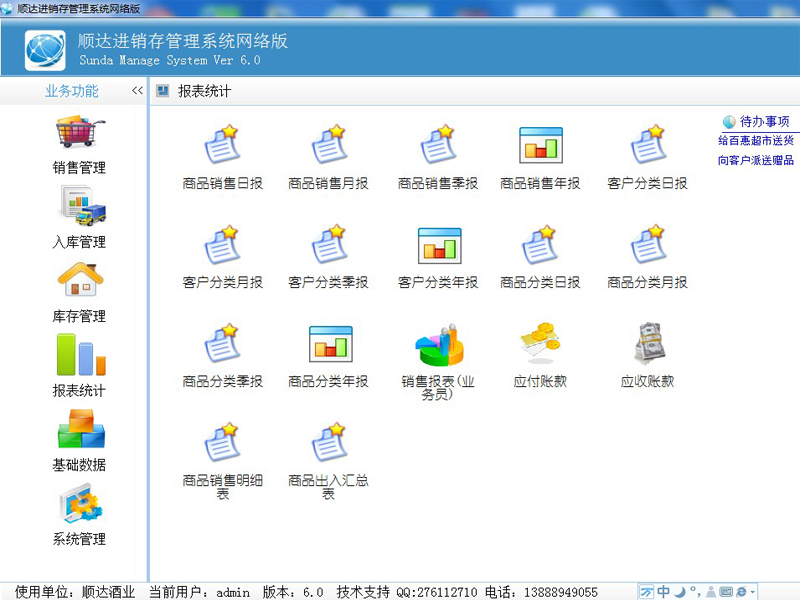
Task: Click the 向客户派送赠品 to-do link
Action: click(x=756, y=160)
